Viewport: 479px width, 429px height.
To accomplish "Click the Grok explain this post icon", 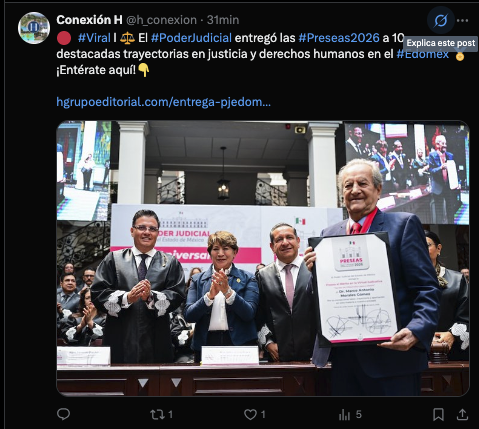I will tap(441, 21).
